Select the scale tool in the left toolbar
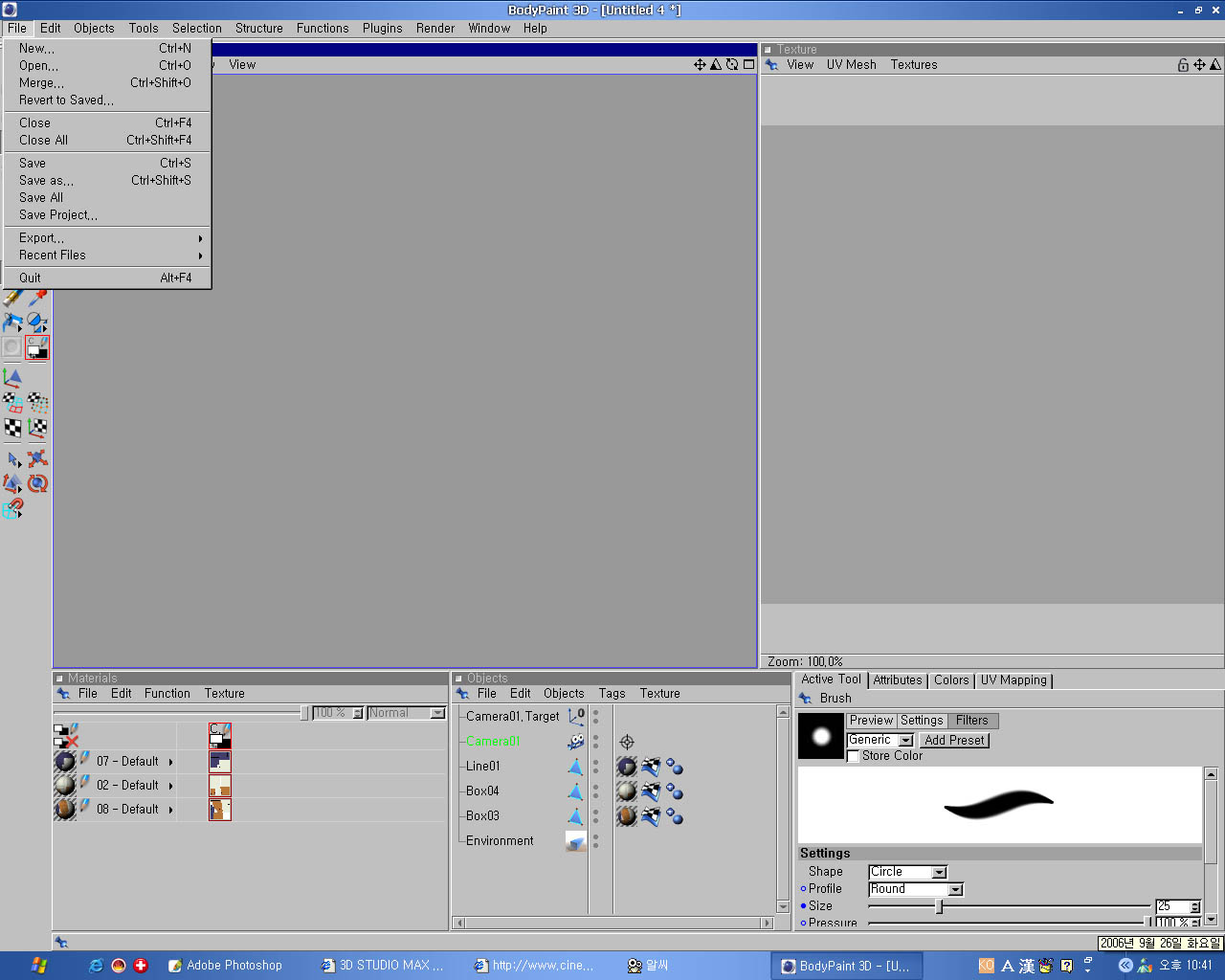Image resolution: width=1225 pixels, height=980 pixels. click(x=12, y=483)
